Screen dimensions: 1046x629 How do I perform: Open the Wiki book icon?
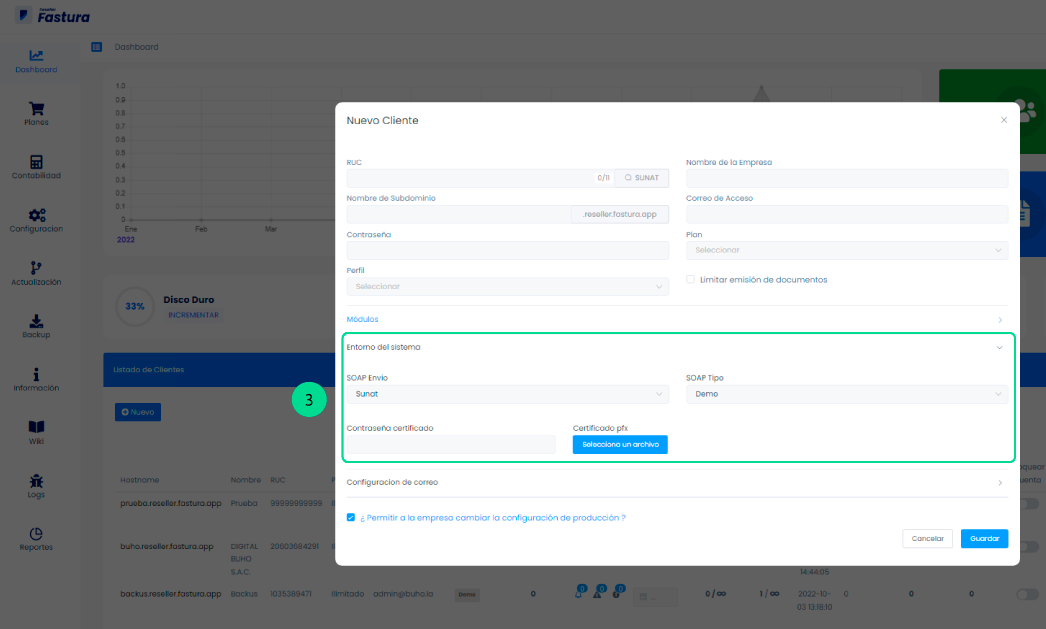pos(36,427)
